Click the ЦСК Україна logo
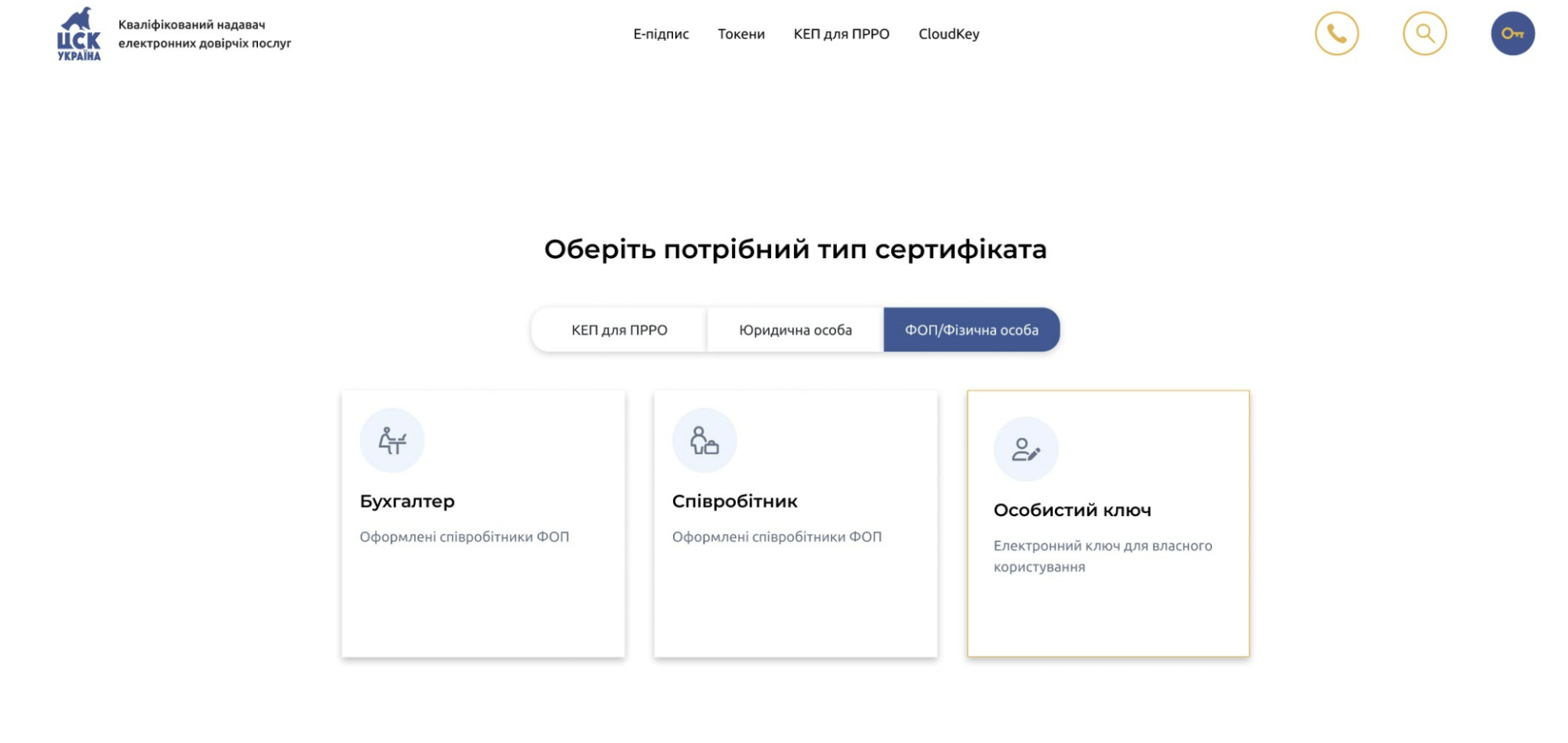 pyautogui.click(x=78, y=34)
